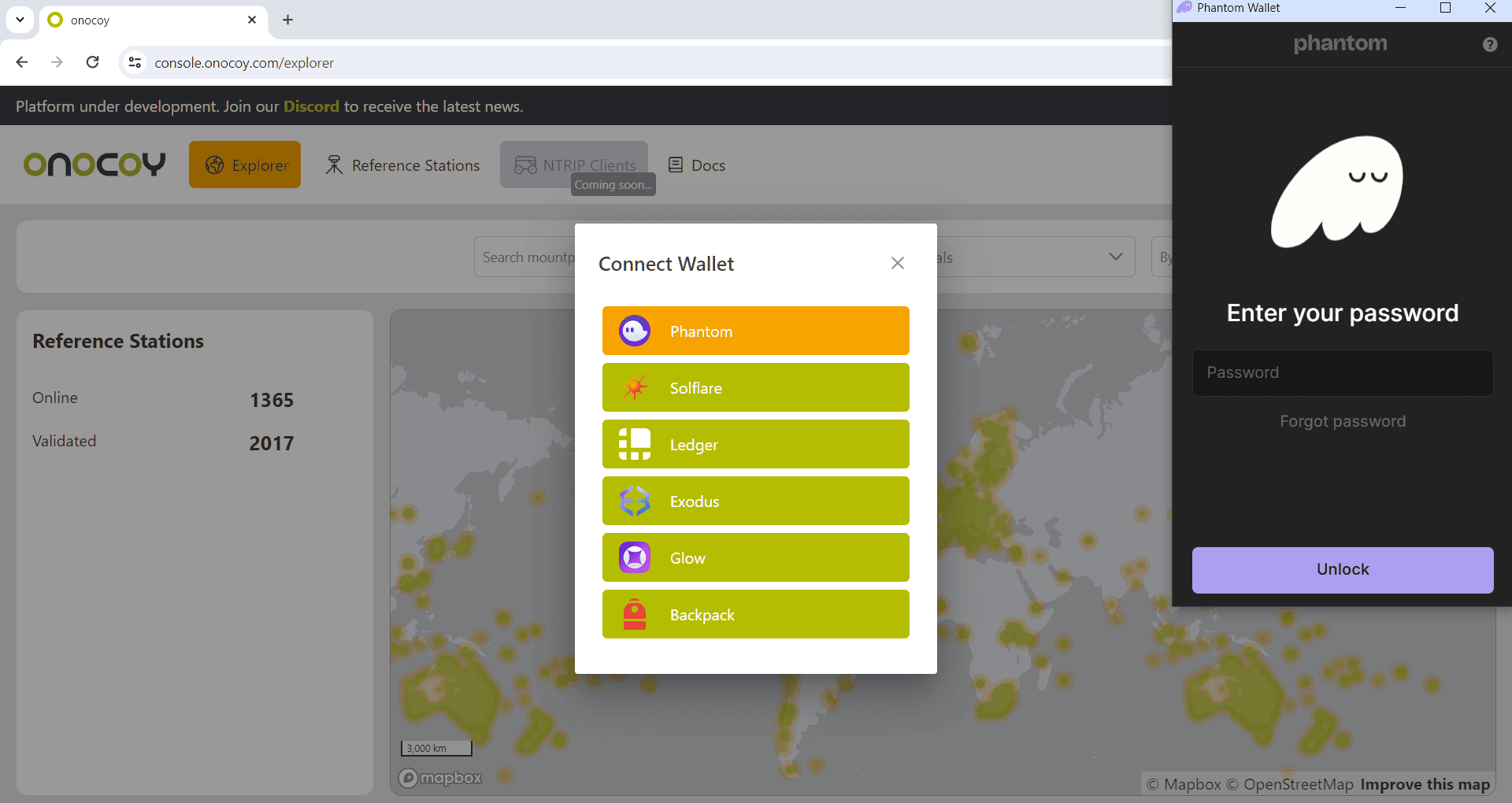Click the Phantom ghost icon in wallet list
This screenshot has height=803, width=1512.
tap(635, 331)
